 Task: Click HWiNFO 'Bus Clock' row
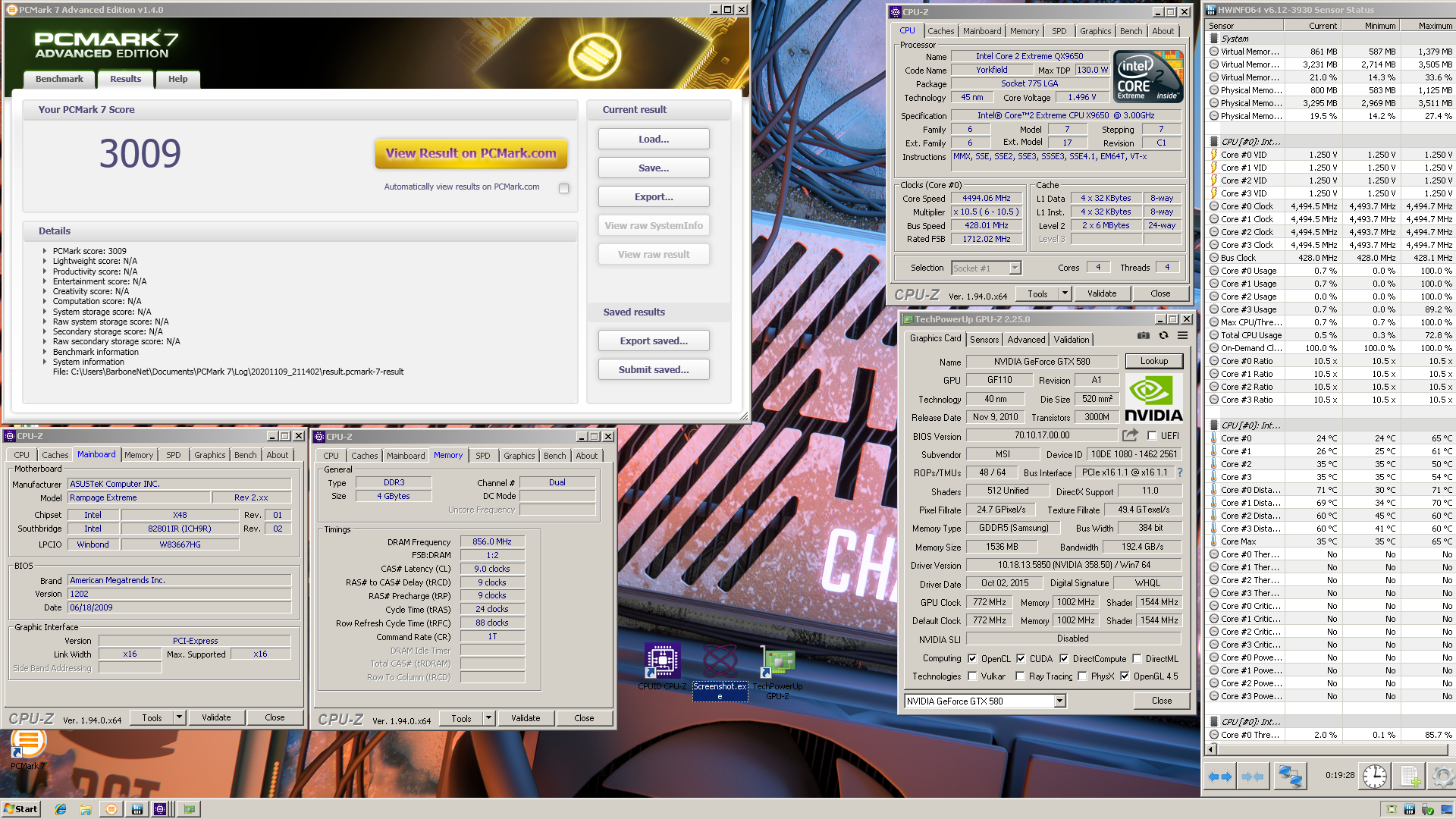[x=1330, y=258]
